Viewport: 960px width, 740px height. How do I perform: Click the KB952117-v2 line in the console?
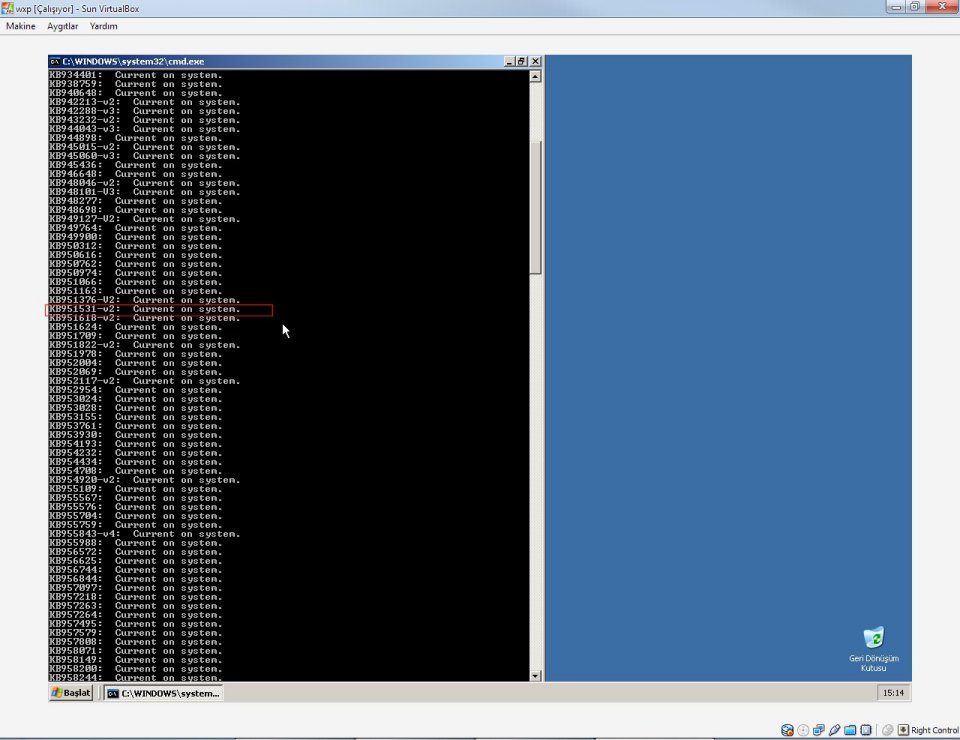[x=145, y=381]
